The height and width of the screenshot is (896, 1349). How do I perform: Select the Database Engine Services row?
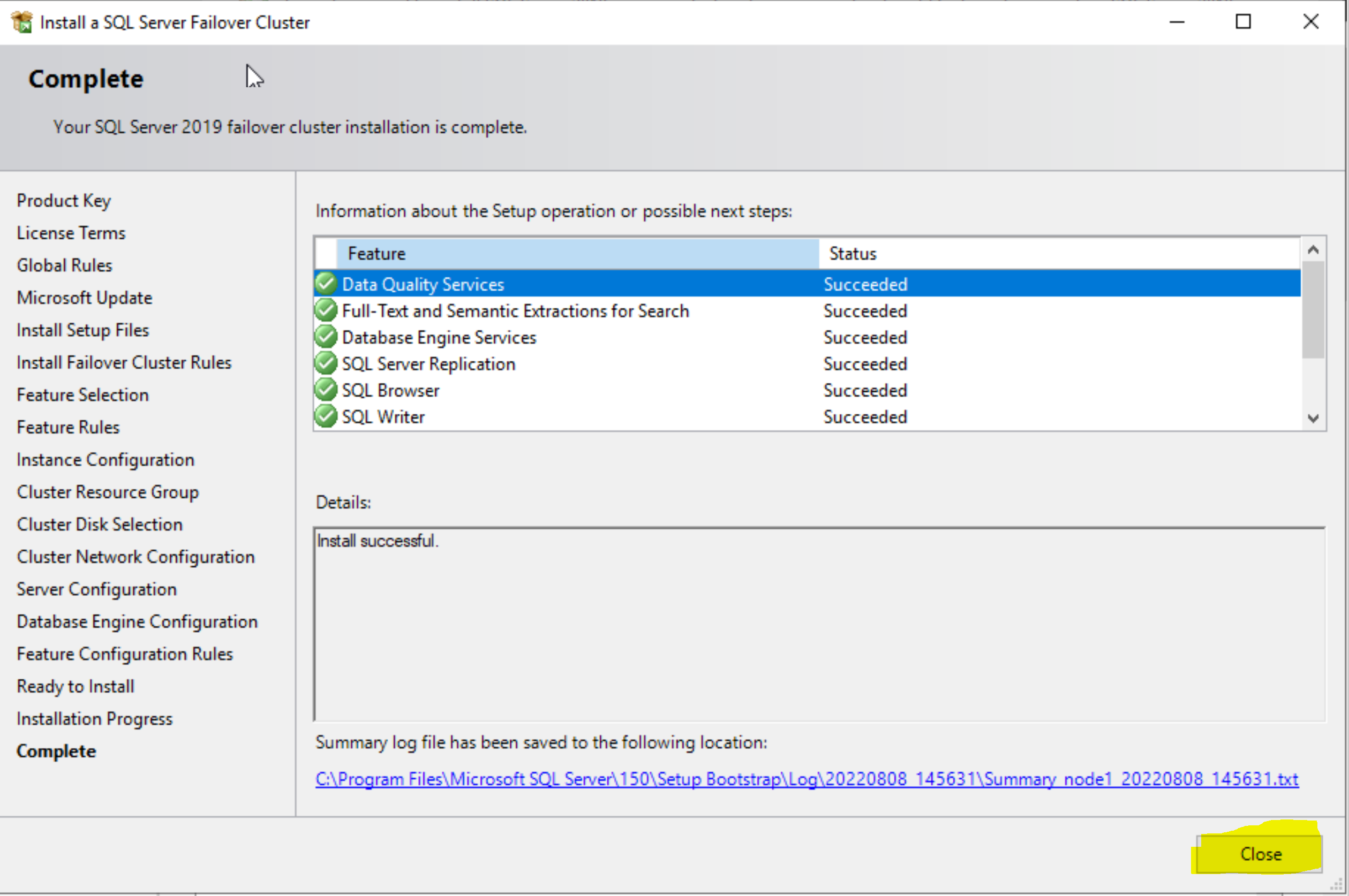(807, 337)
